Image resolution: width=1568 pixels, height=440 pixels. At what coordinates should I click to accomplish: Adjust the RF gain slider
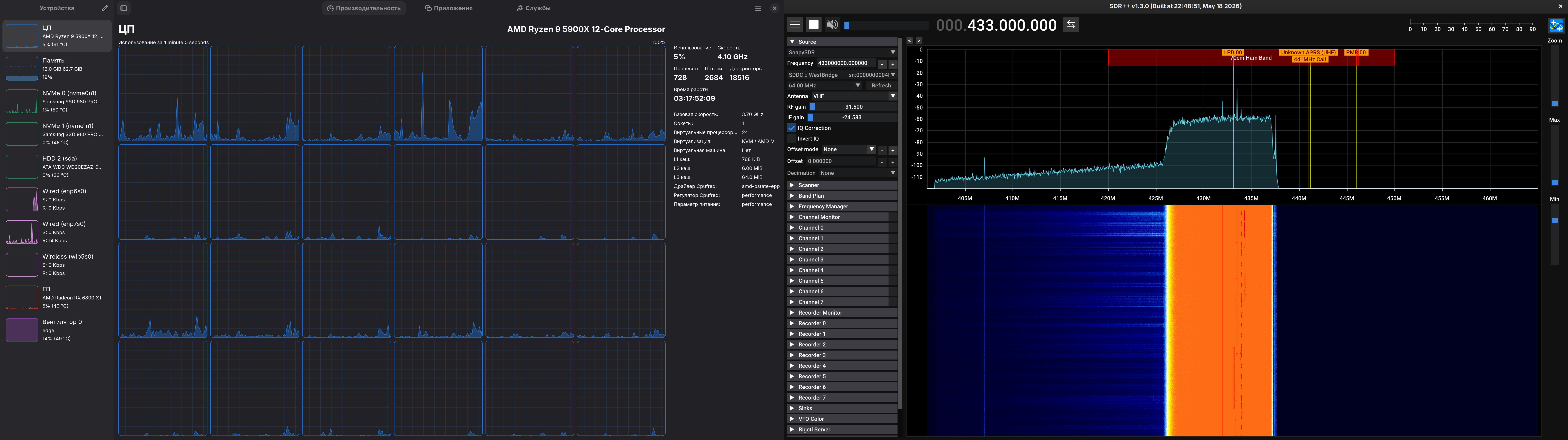coord(853,107)
